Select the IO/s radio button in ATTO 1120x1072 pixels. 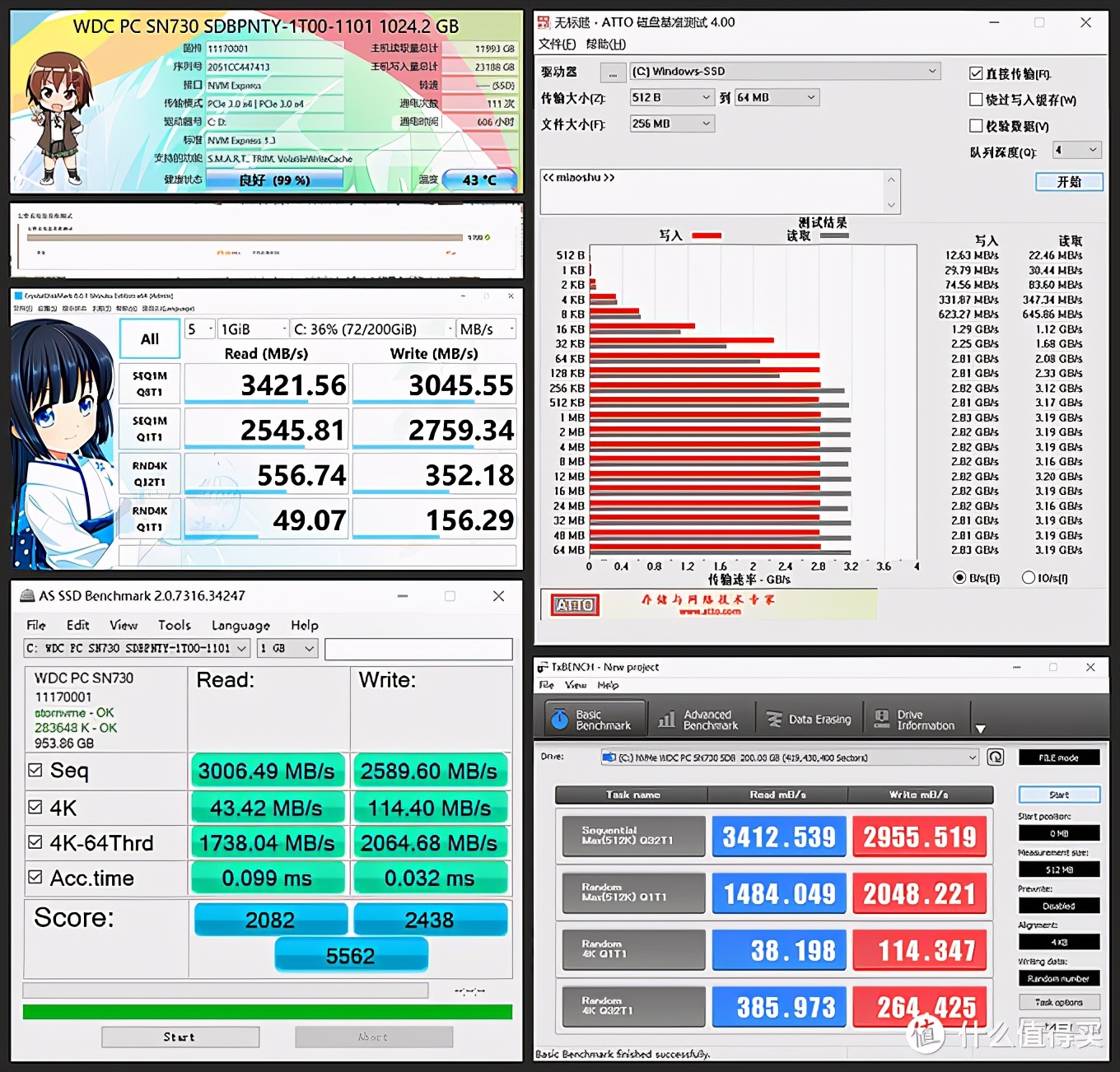1029,578
